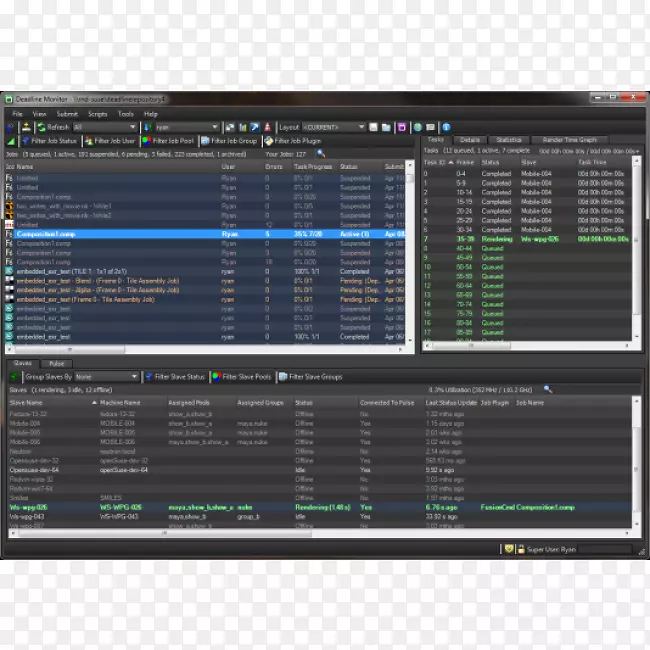Screen dimensions: 650x650
Task: Open the Filter Slave Status filter
Action: [x=175, y=377]
